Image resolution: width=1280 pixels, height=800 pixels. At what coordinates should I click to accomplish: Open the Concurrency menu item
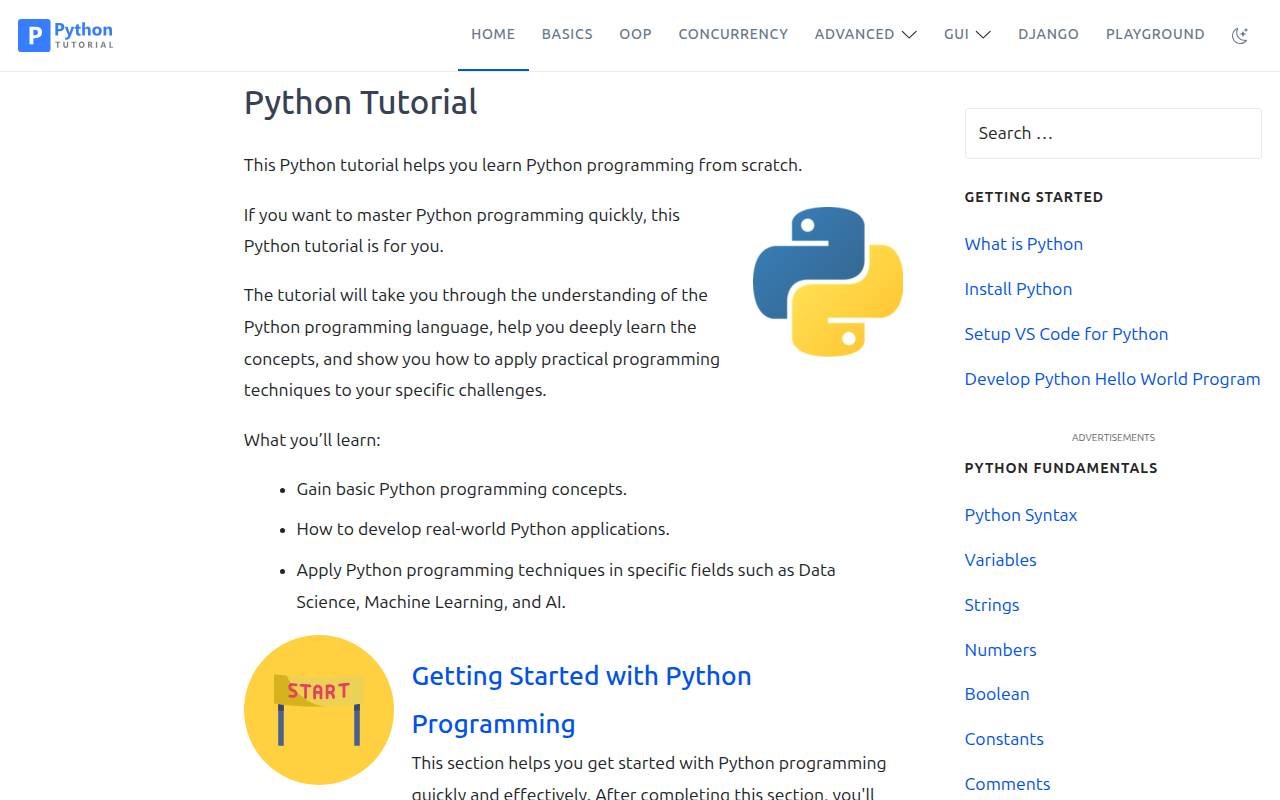pyautogui.click(x=733, y=34)
